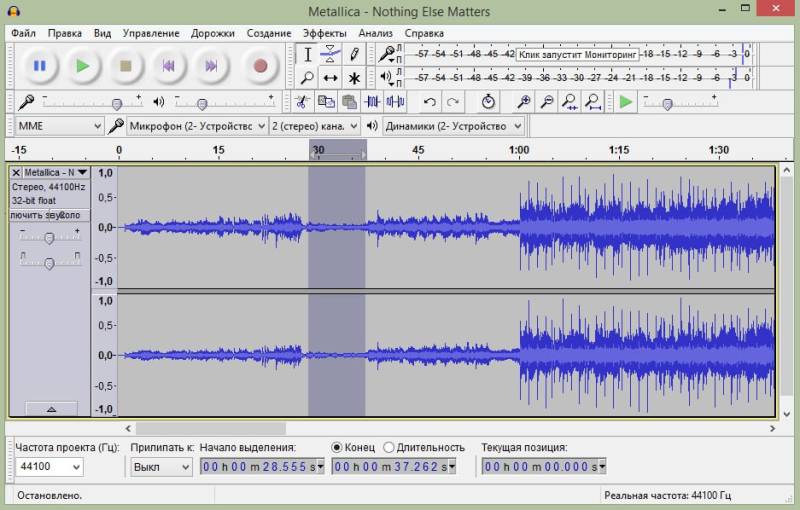Click the Undo arrow icon
The image size is (800, 510).
(x=430, y=101)
